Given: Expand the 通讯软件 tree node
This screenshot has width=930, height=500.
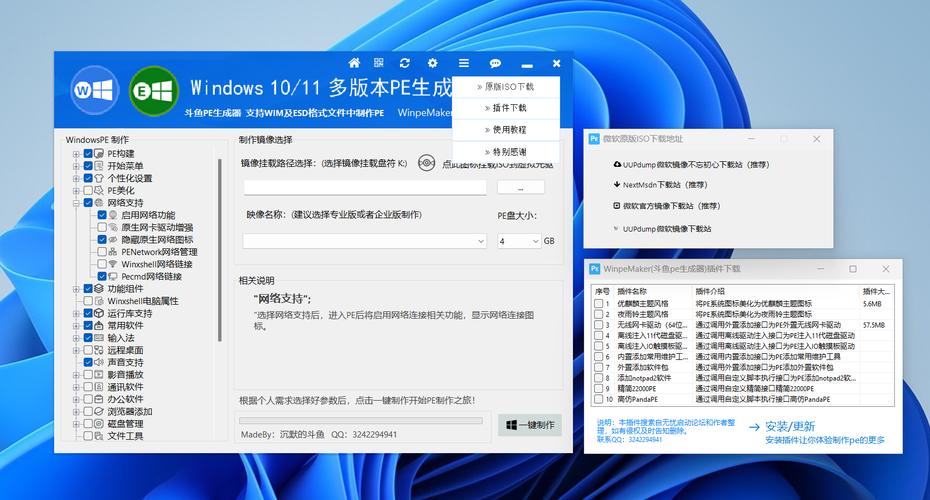Looking at the screenshot, I should tap(76, 387).
